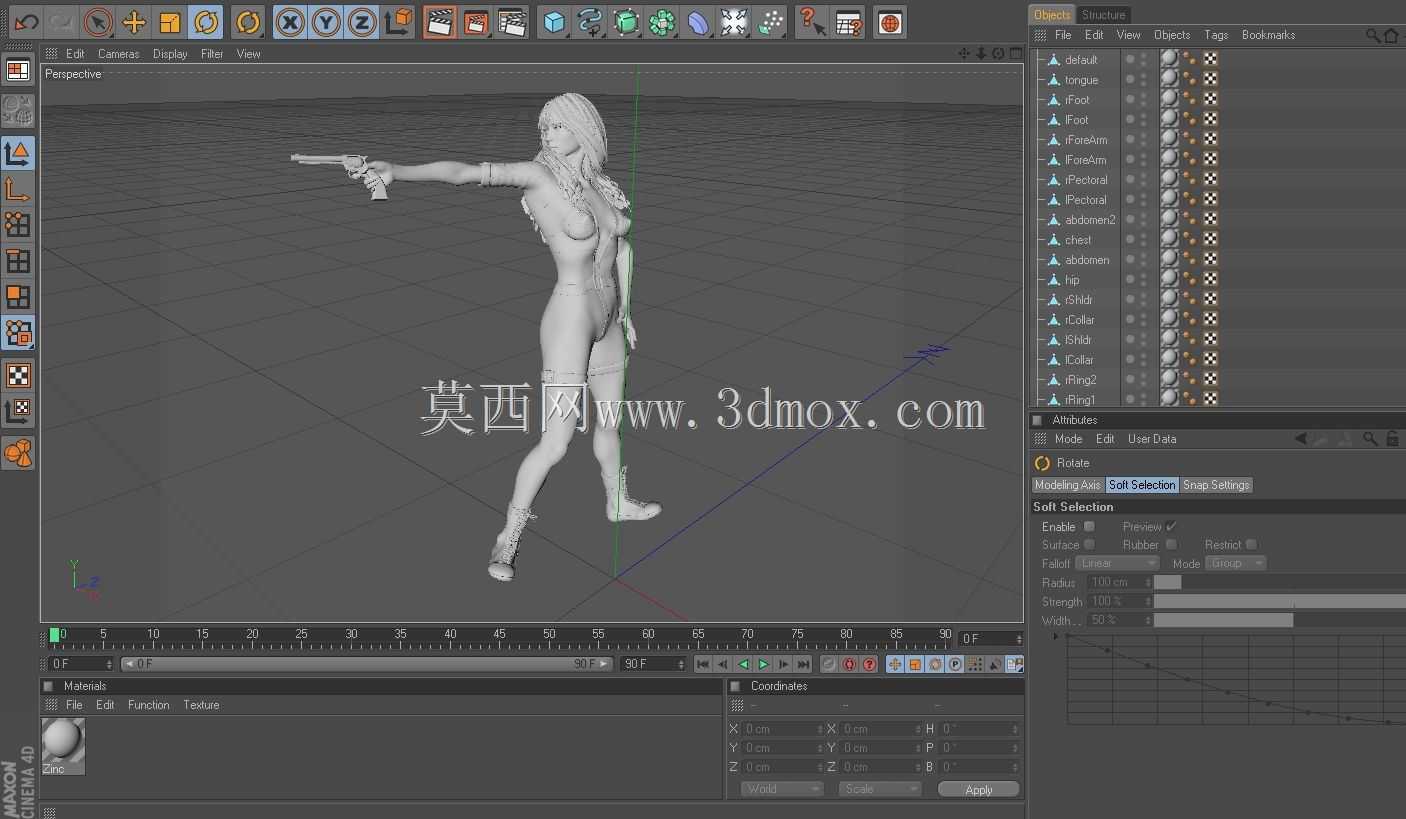Viewport: 1406px width, 819px height.
Task: Go to end of animation
Action: click(x=803, y=664)
